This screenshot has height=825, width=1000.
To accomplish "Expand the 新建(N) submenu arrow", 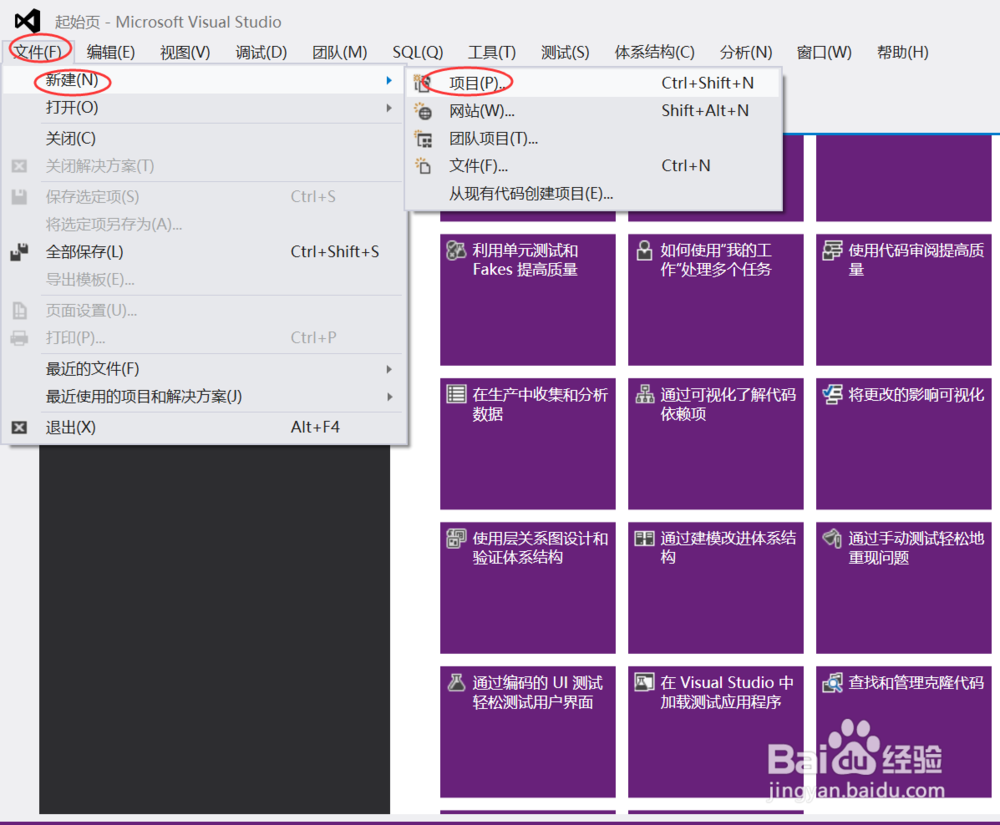I will (388, 80).
